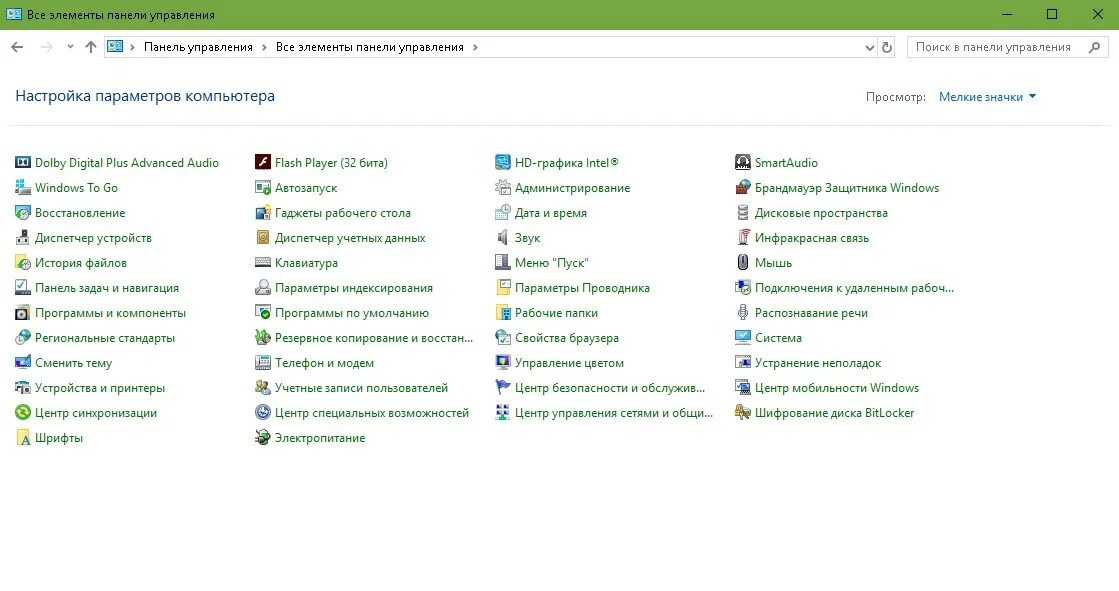Open Устройства и принтеры
The height and width of the screenshot is (591, 1119).
coord(100,388)
